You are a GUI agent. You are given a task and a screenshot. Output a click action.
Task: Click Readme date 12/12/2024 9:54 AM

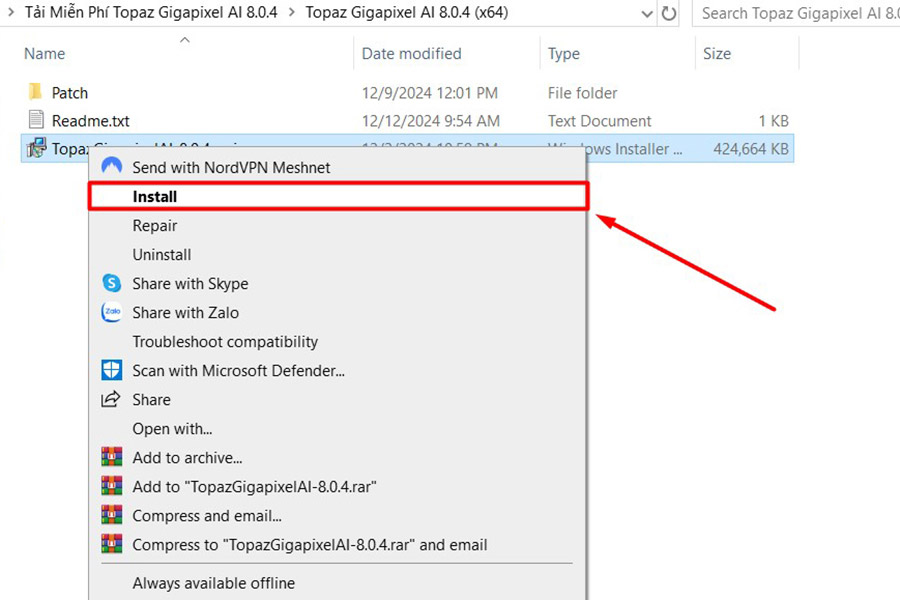click(x=430, y=121)
